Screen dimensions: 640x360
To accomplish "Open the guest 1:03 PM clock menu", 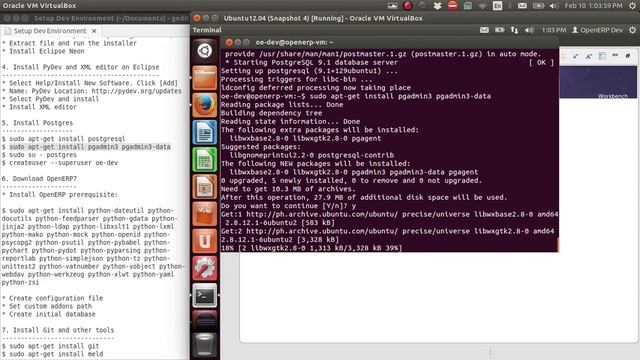I will point(554,30).
